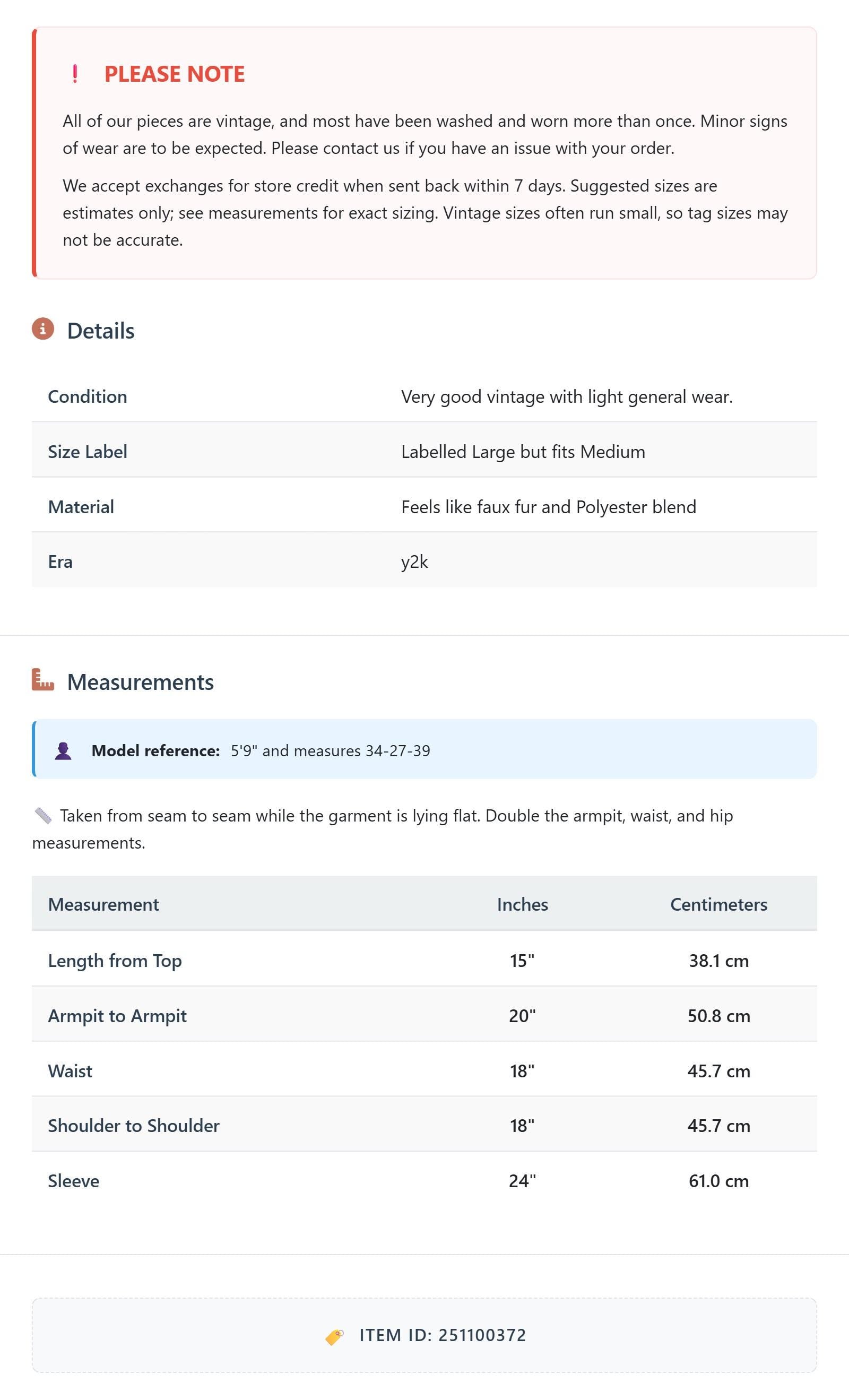Click the Details info circle icon
849x1400 pixels.
click(x=42, y=329)
